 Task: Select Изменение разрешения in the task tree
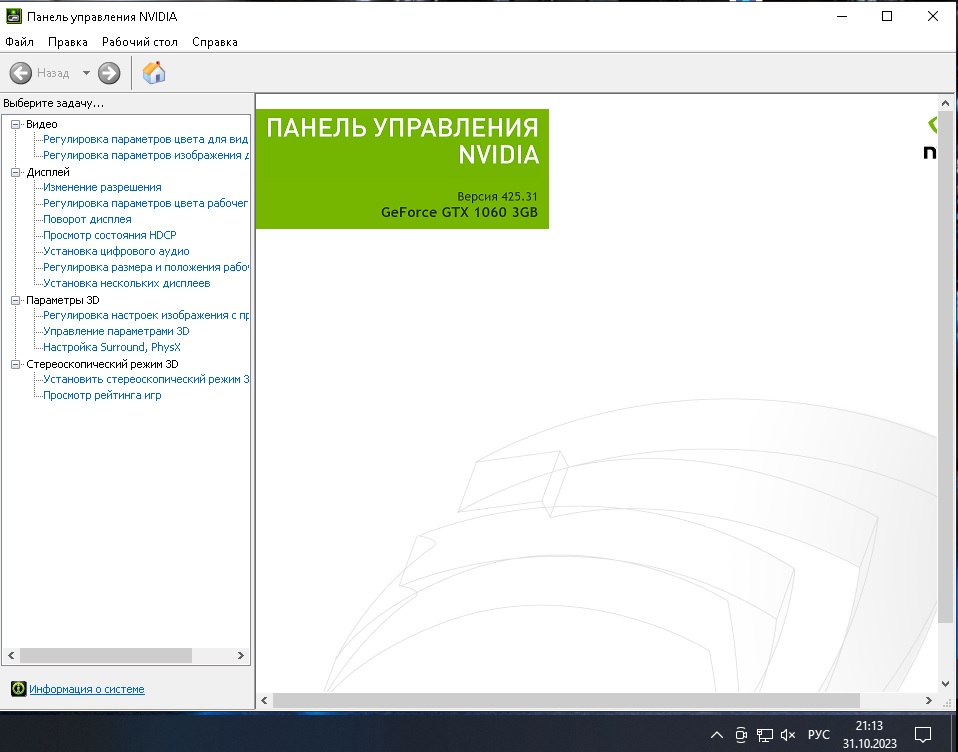tap(102, 187)
